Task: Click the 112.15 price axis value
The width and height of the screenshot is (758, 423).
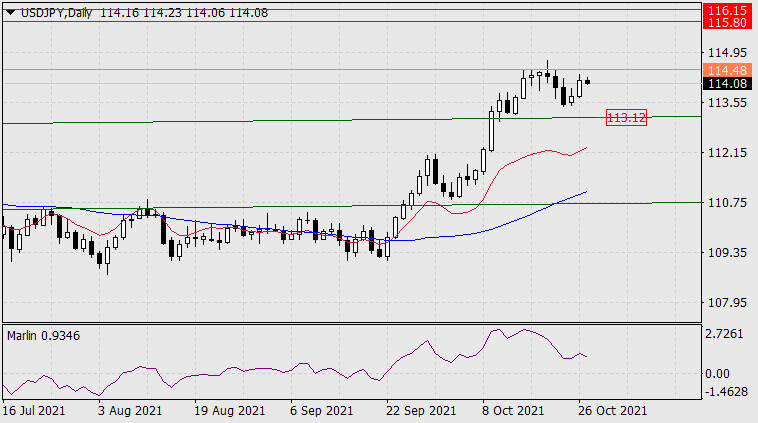Action: pyautogui.click(x=727, y=153)
